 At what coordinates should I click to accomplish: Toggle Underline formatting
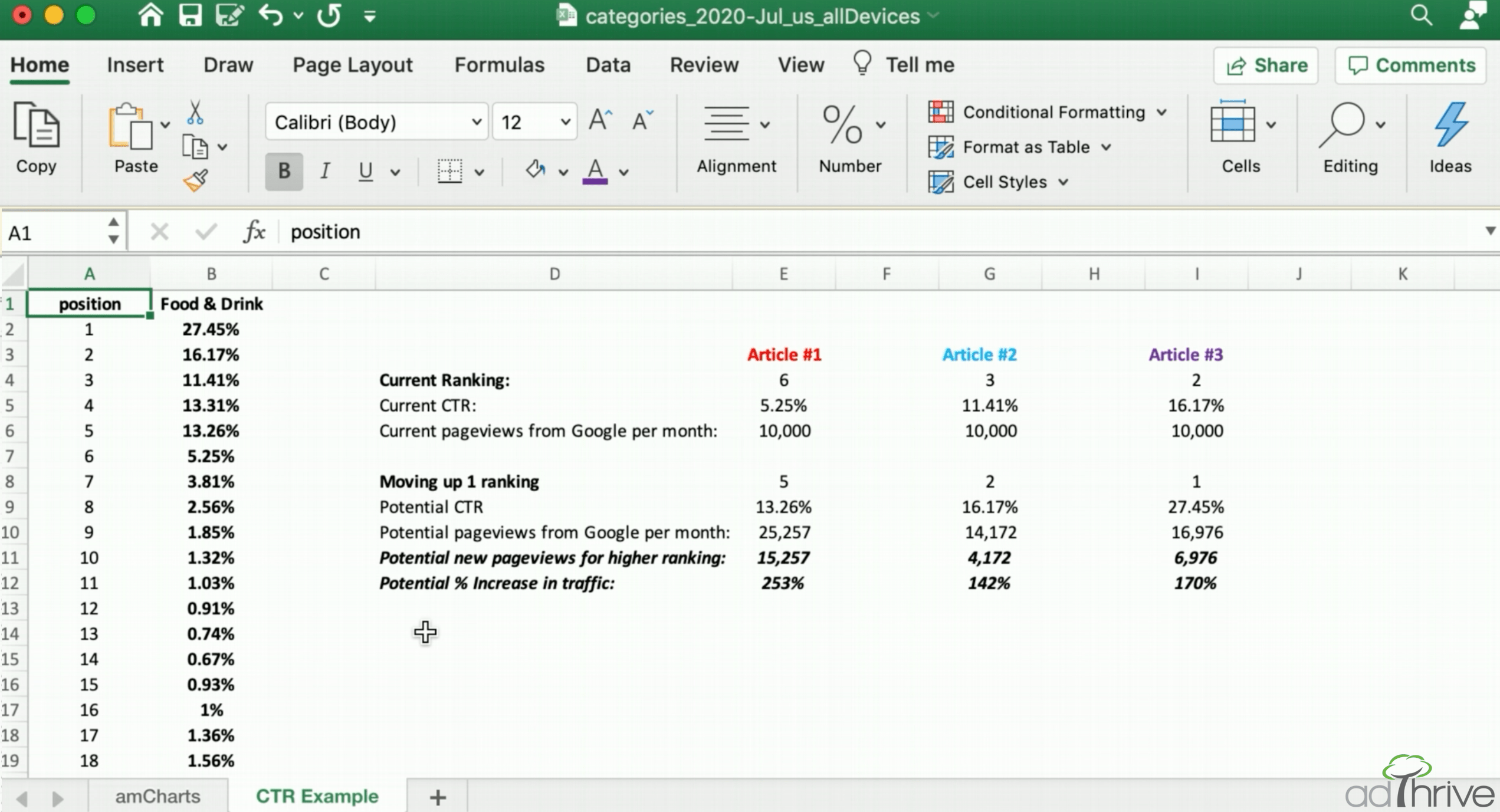tap(365, 171)
